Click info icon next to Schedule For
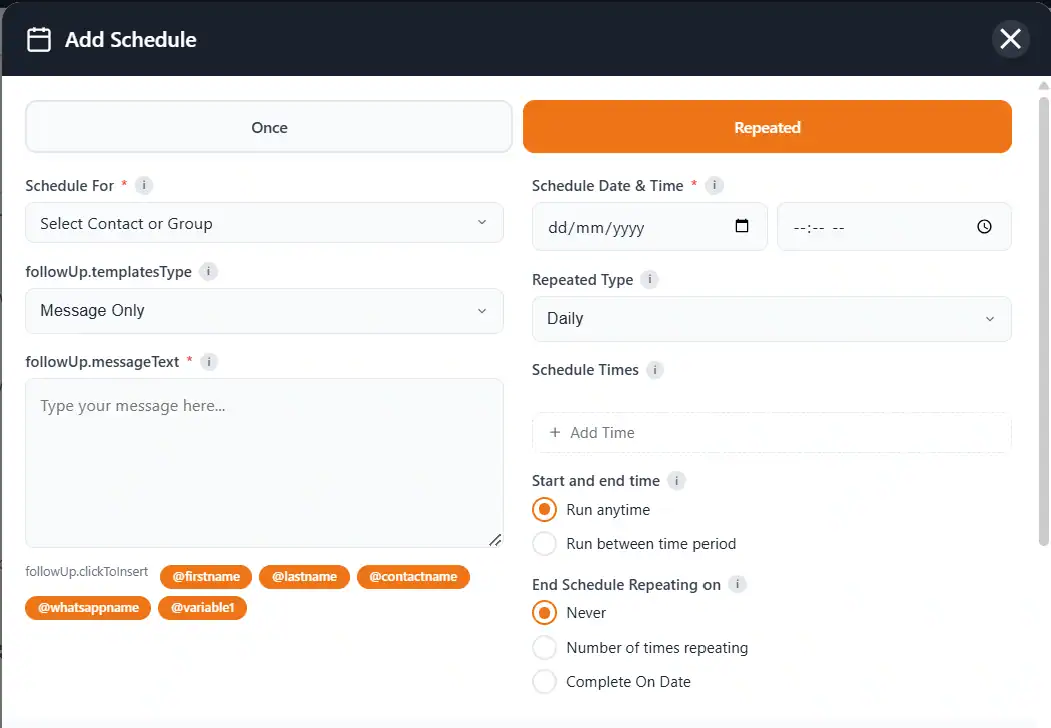This screenshot has height=728, width=1051. coord(144,185)
